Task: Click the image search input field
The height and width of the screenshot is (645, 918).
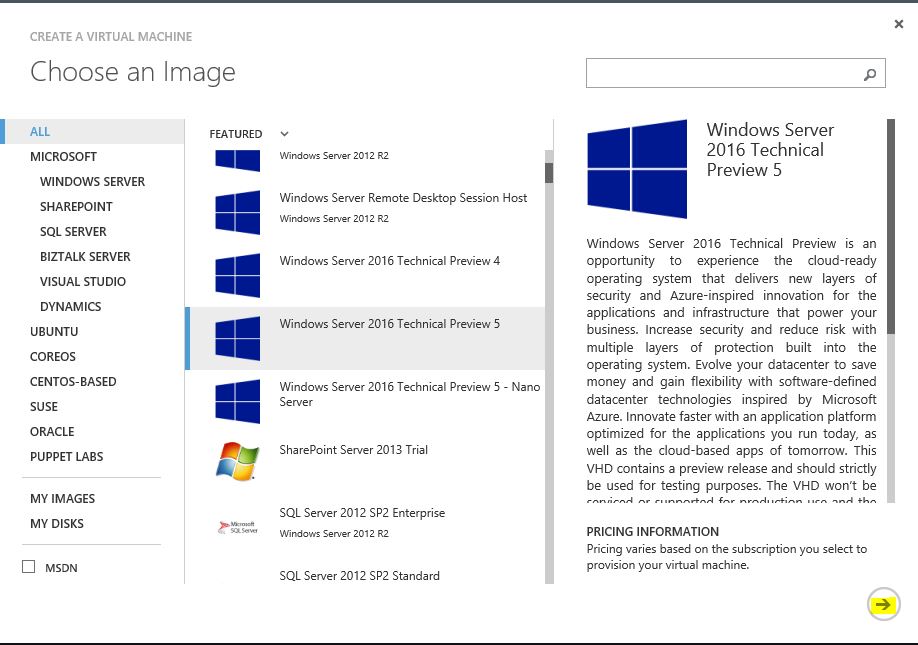Action: [x=735, y=73]
